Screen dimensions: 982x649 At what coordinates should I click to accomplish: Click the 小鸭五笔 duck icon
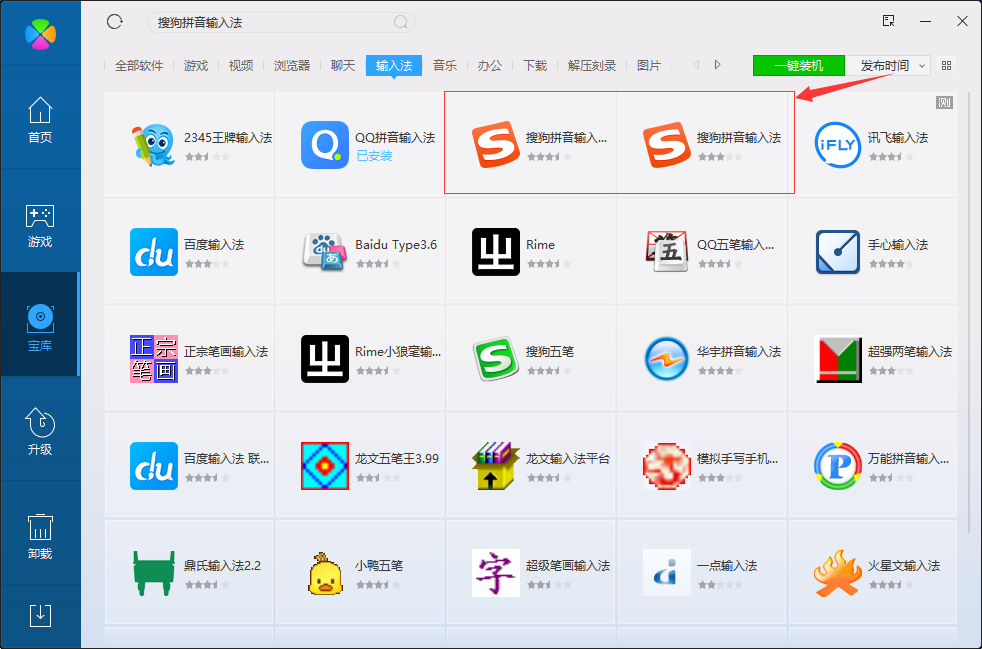click(324, 573)
